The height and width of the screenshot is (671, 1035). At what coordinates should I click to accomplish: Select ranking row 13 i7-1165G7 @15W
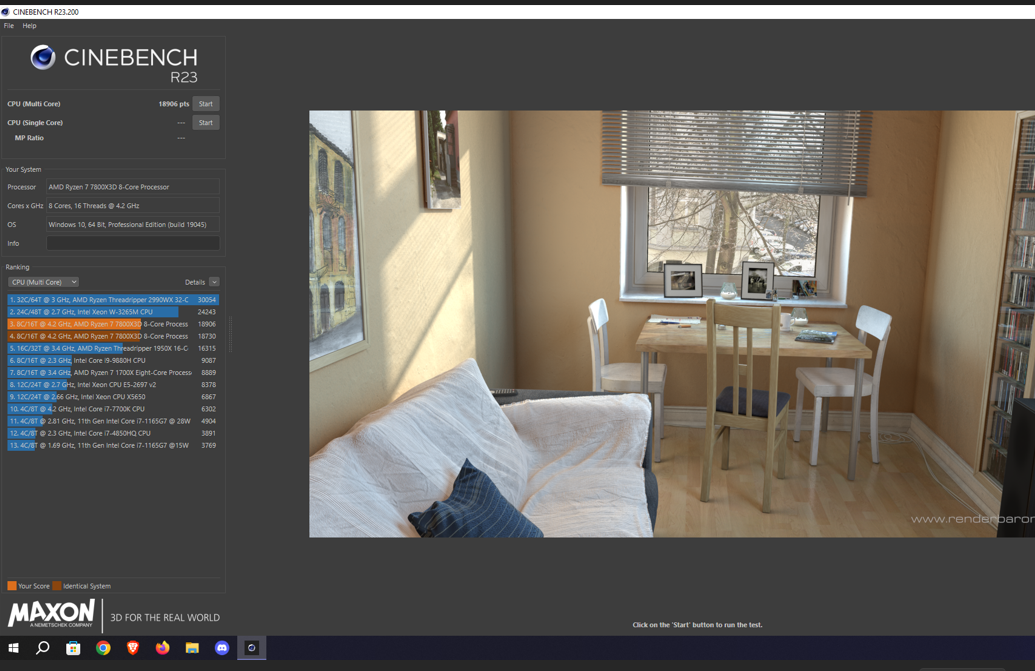tap(113, 445)
